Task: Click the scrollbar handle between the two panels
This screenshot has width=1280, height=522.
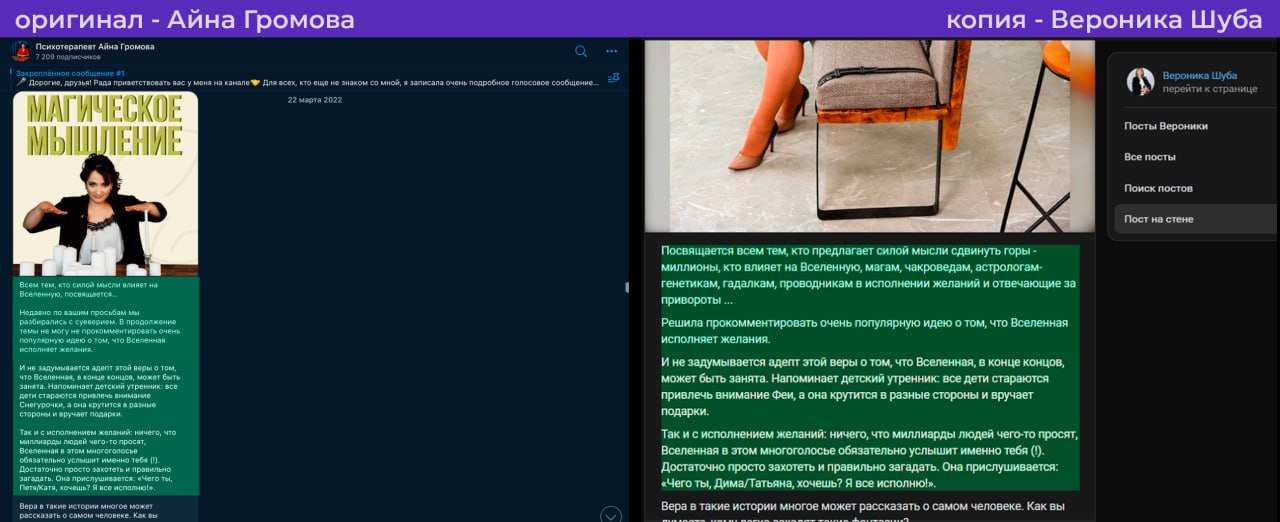Action: [627, 287]
